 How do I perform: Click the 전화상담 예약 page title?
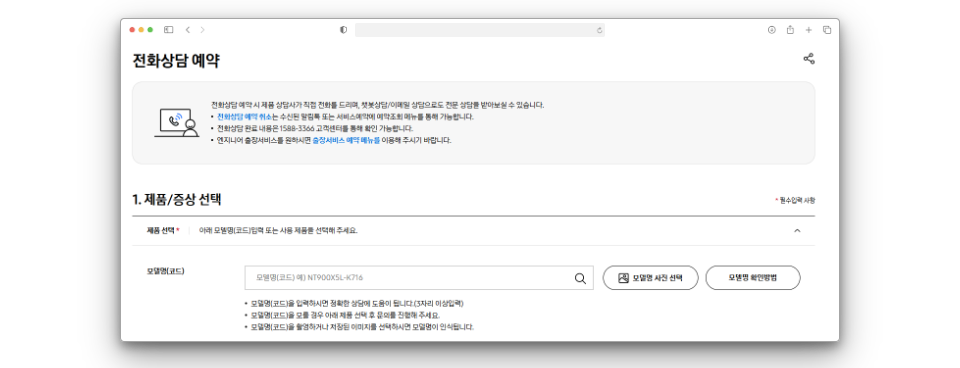pyautogui.click(x=176, y=61)
